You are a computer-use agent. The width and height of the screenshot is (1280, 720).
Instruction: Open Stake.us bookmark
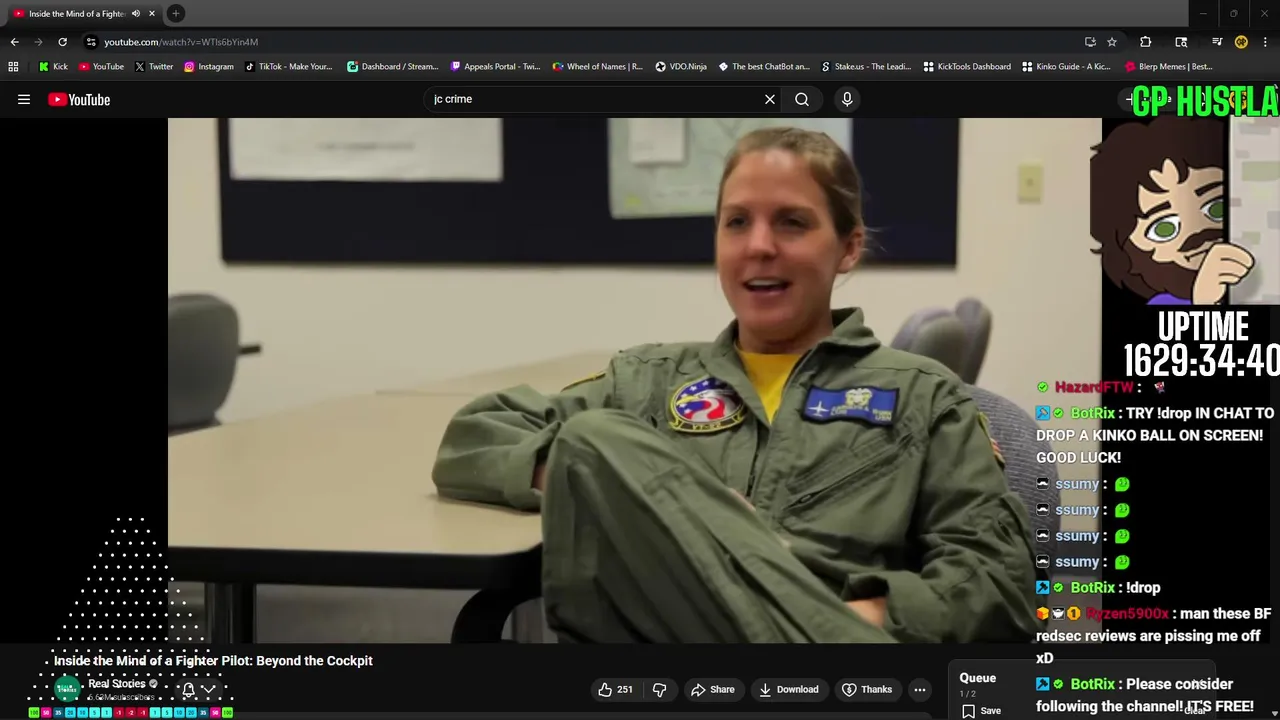coord(865,67)
